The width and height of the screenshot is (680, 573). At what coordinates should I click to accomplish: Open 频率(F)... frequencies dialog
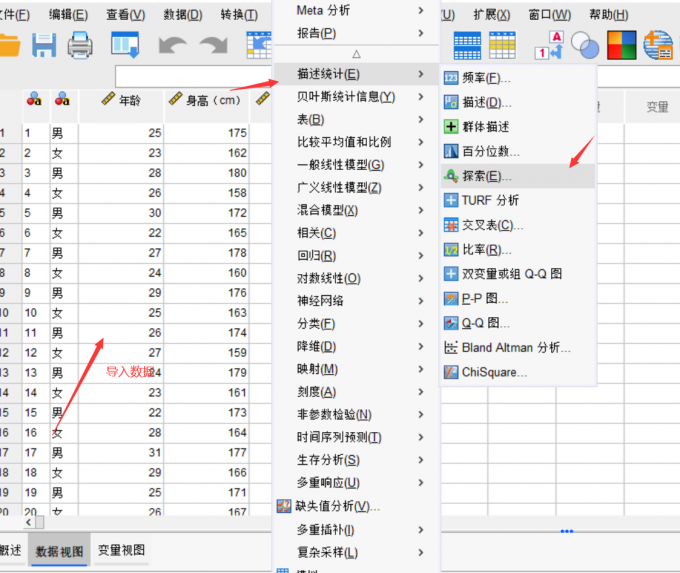(x=486, y=78)
